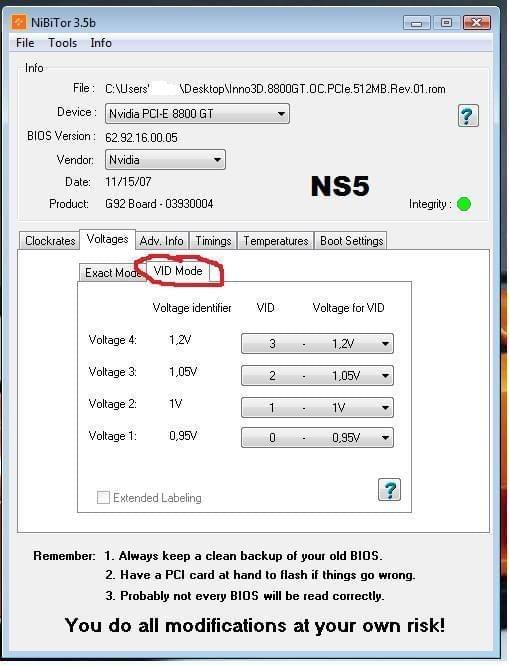
Task: Click the help question mark icon in Voltages panel
Action: 389,490
